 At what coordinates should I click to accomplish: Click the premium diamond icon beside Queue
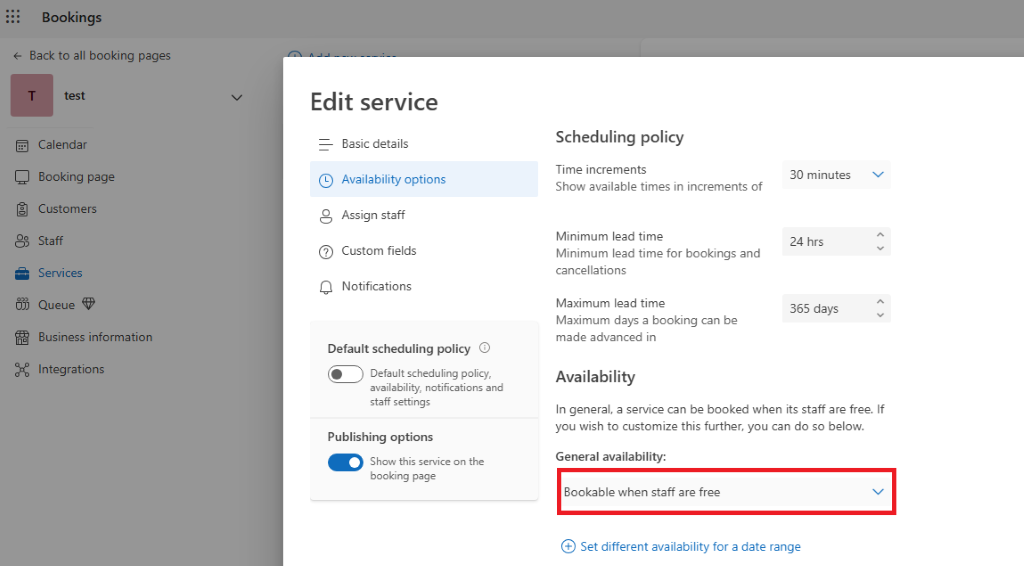coord(88,304)
